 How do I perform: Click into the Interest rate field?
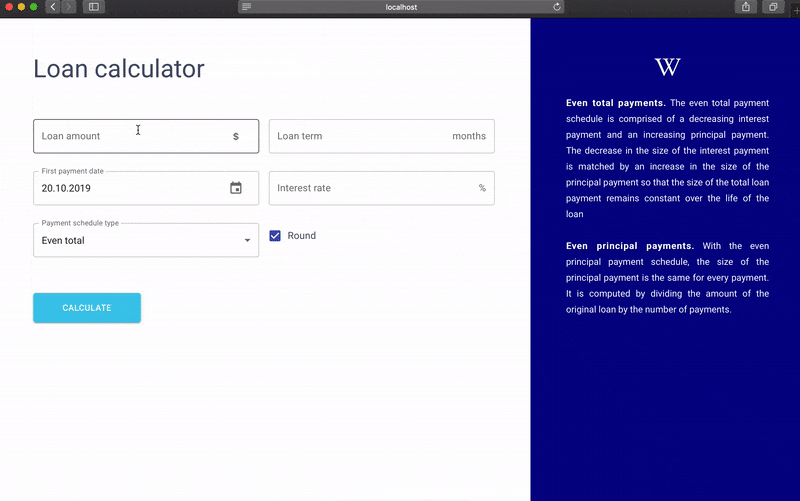[x=382, y=188]
